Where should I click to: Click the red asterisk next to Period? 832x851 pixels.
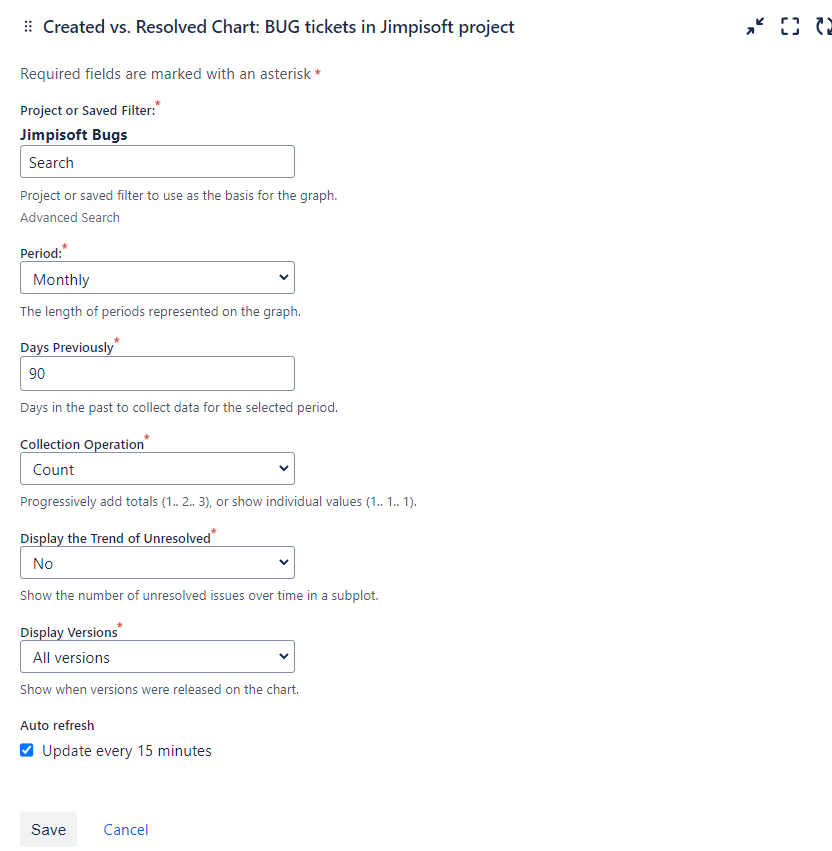pos(66,247)
